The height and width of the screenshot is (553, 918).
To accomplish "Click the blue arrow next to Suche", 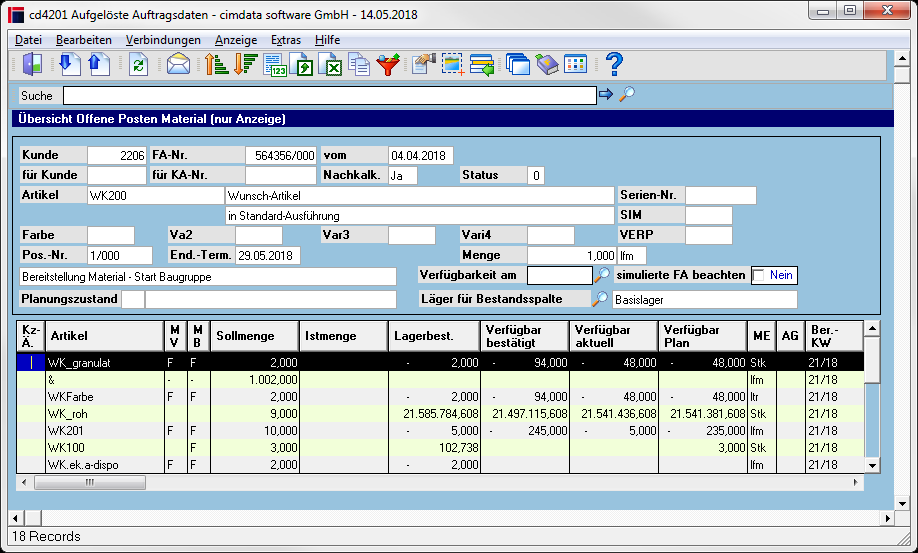I will click(606, 94).
